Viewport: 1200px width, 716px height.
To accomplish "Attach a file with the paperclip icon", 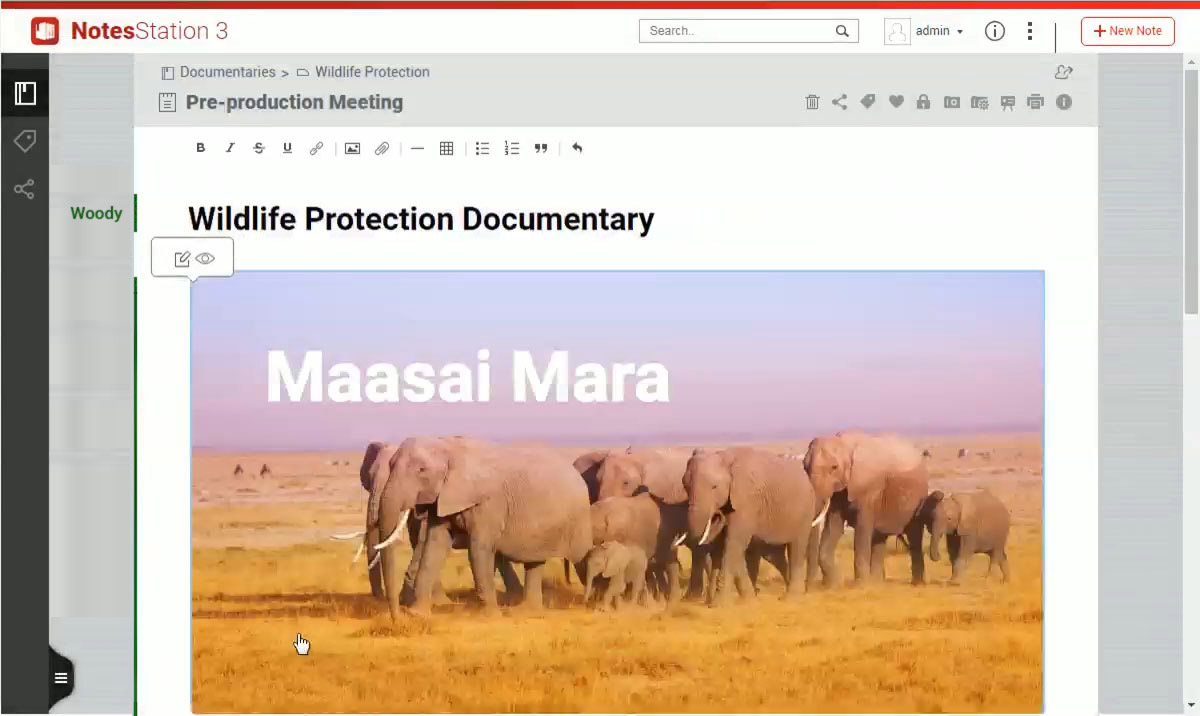I will (x=381, y=148).
